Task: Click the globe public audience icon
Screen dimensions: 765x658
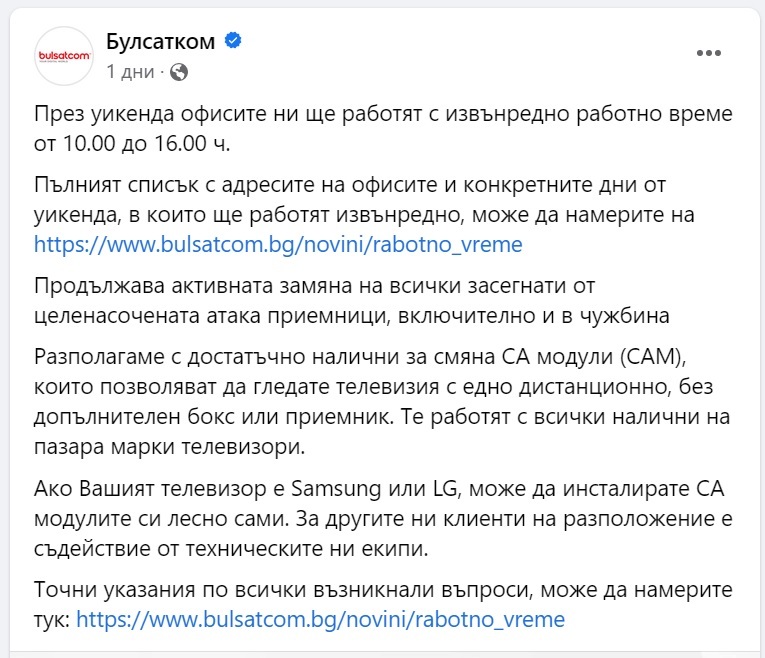Action: click(x=179, y=72)
